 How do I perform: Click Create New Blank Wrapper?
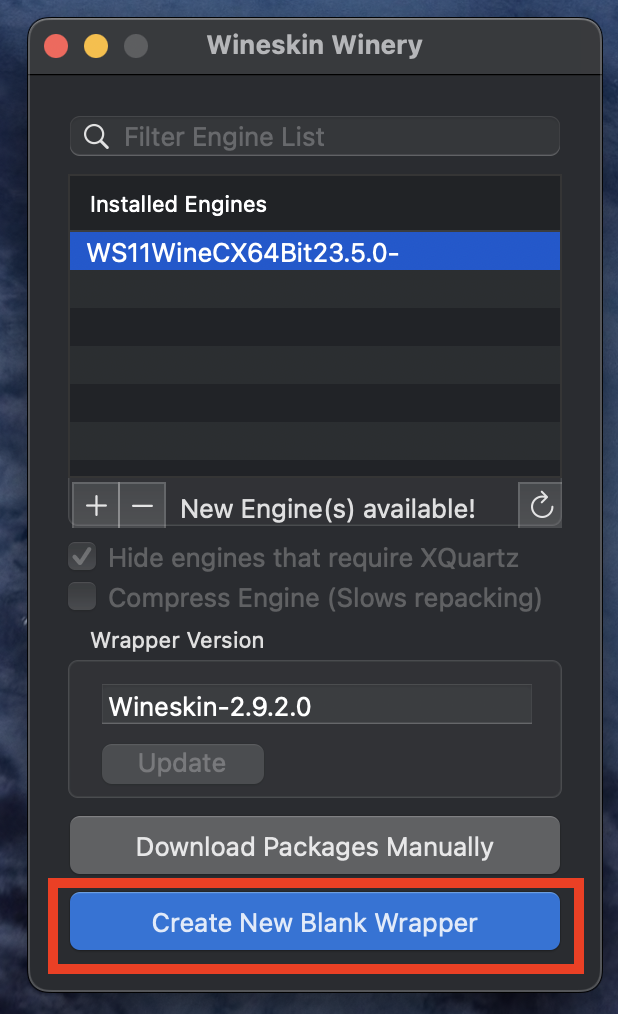[x=315, y=922]
